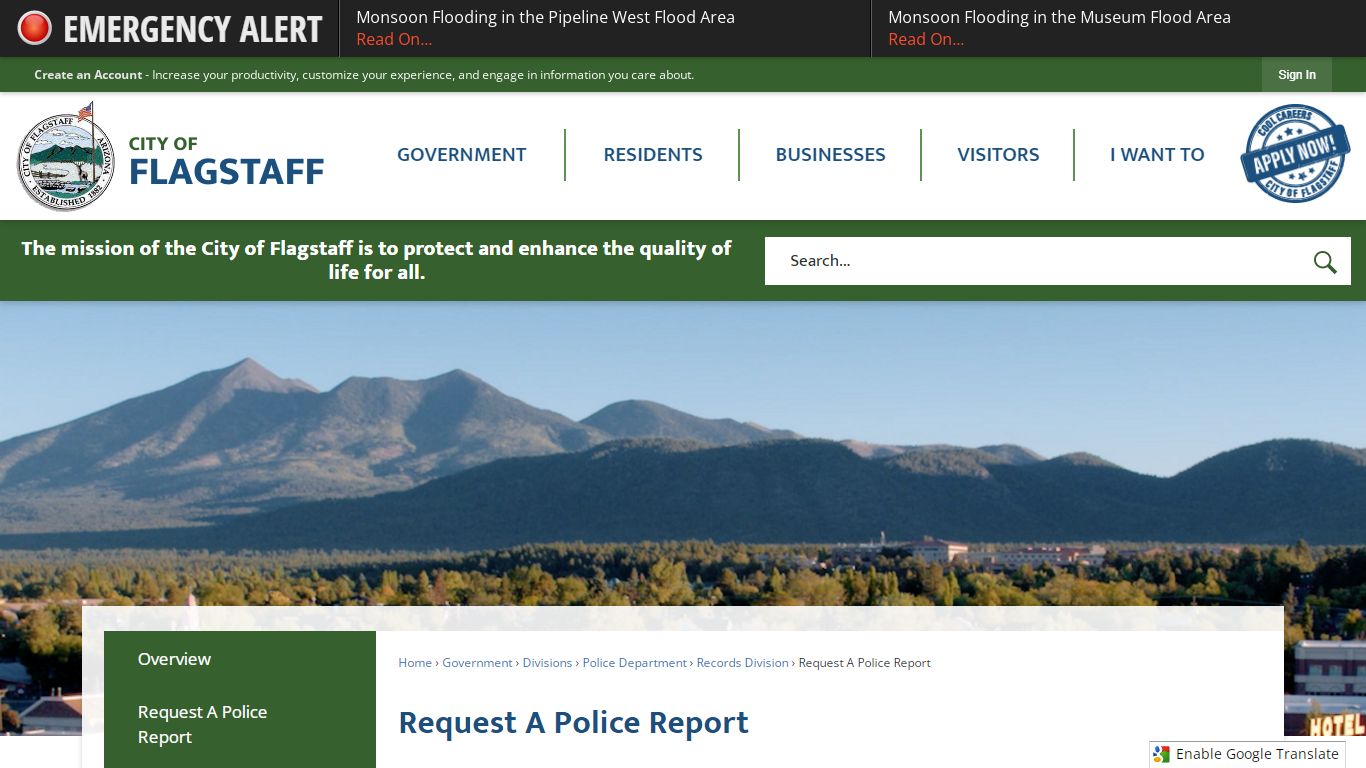The height and width of the screenshot is (768, 1366).
Task: Click the red emergency alert indicator icon
Action: [x=34, y=28]
